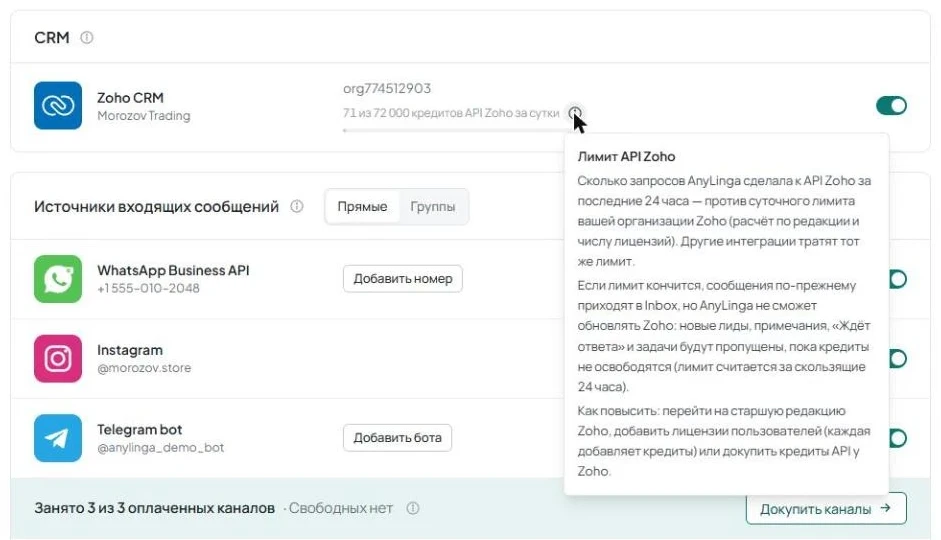Click the Zoho CRM name label

[130, 98]
